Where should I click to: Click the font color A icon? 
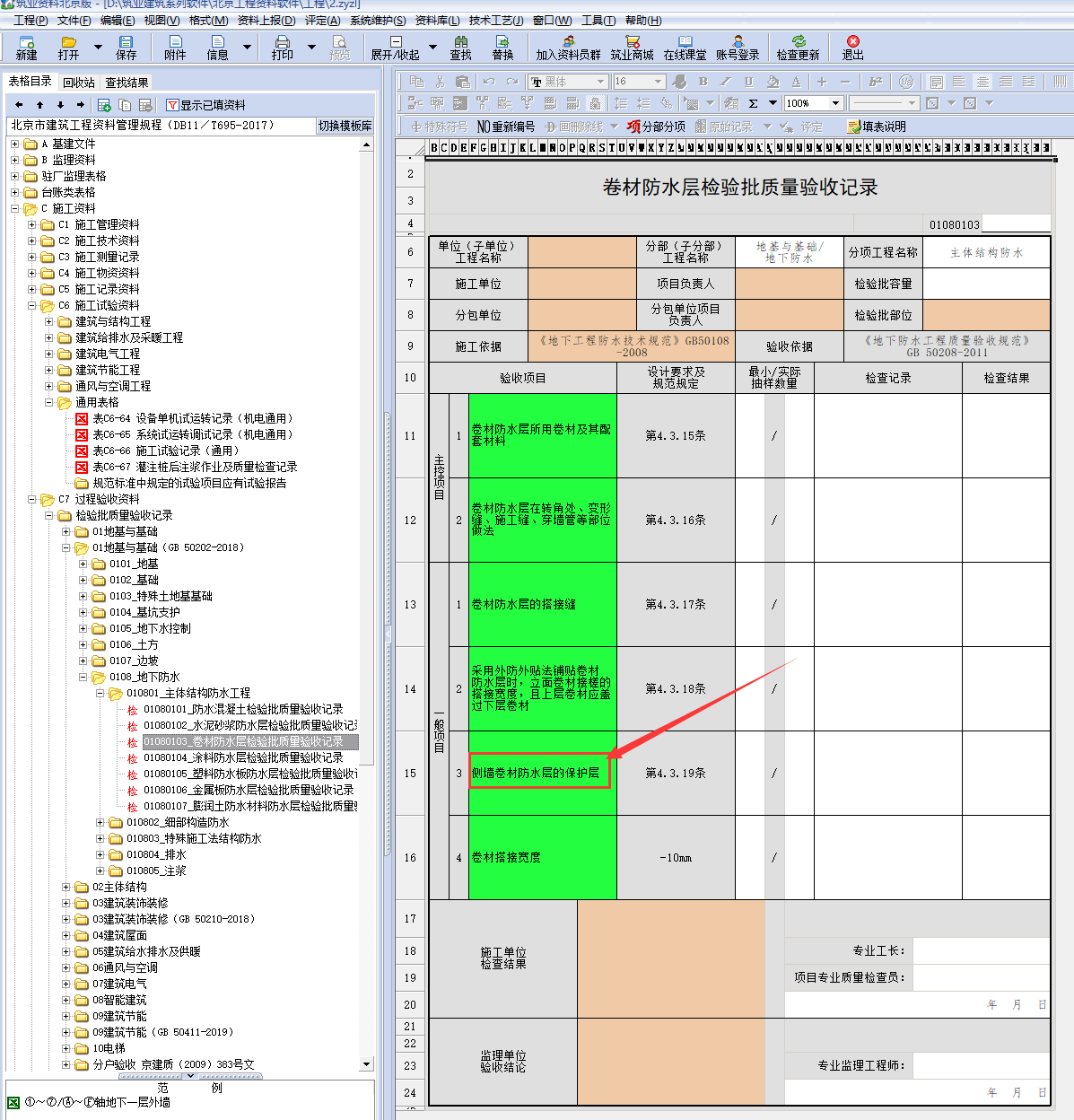tap(795, 82)
